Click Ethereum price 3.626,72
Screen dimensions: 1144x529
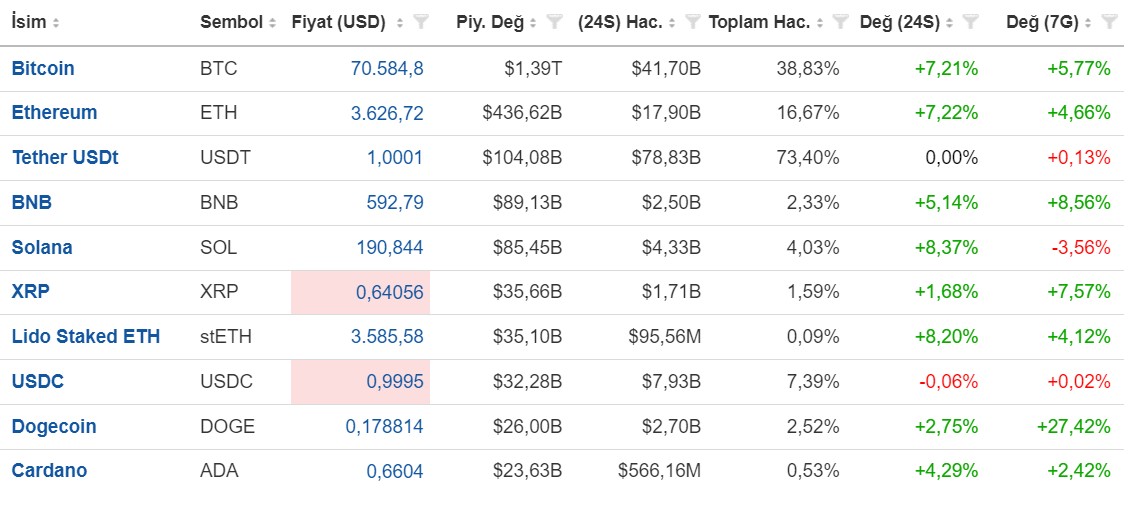[x=387, y=114]
